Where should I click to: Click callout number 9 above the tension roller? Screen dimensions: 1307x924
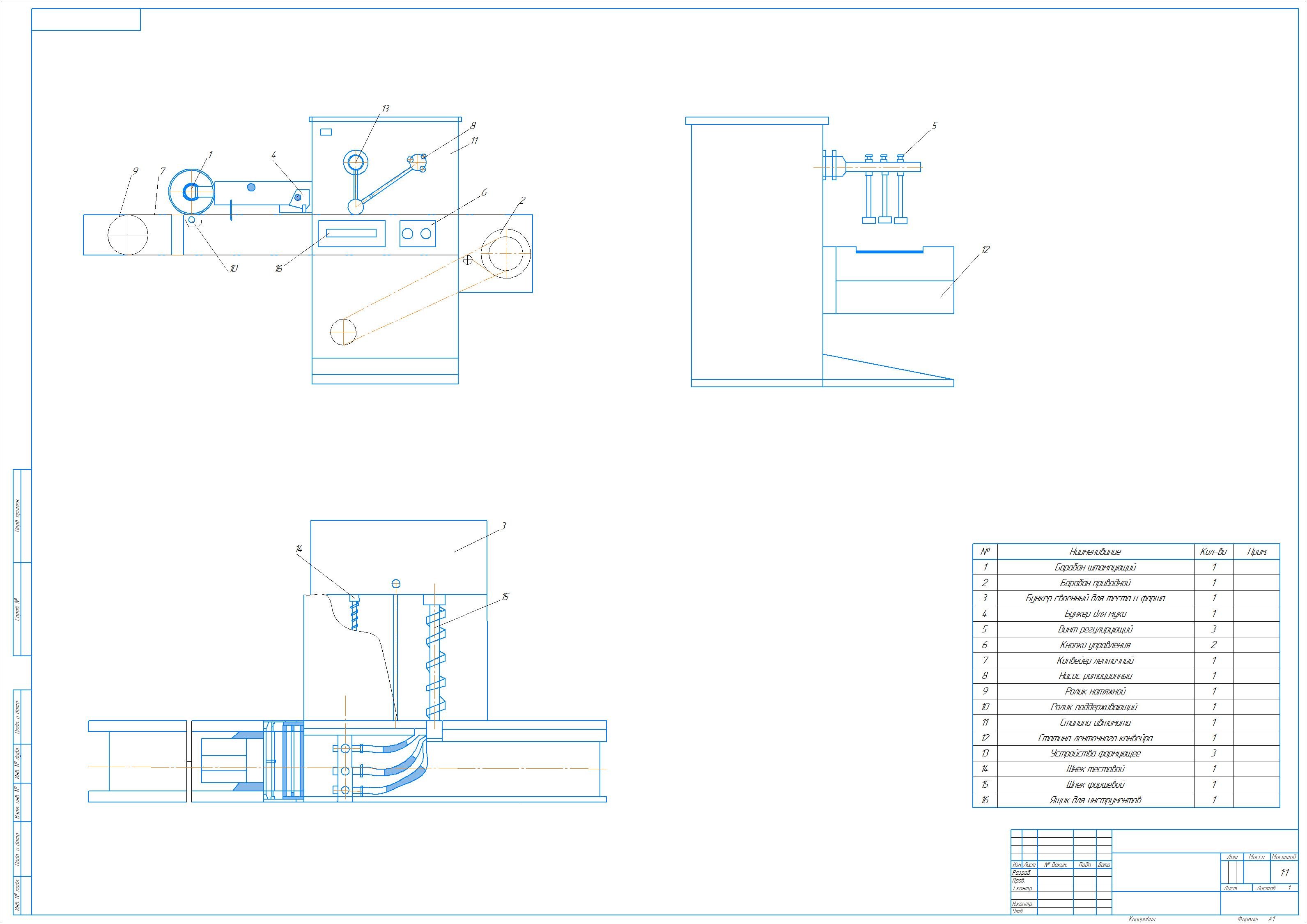coord(135,171)
